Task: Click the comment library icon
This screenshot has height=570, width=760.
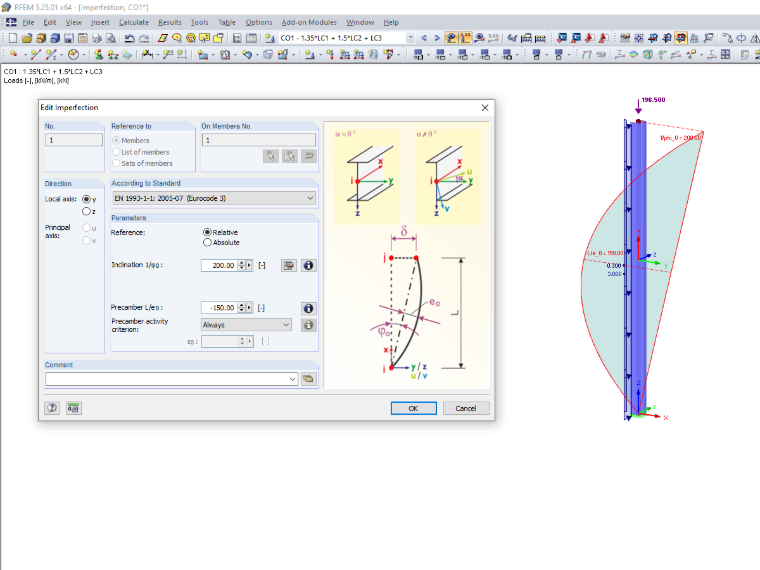Action: [x=308, y=379]
